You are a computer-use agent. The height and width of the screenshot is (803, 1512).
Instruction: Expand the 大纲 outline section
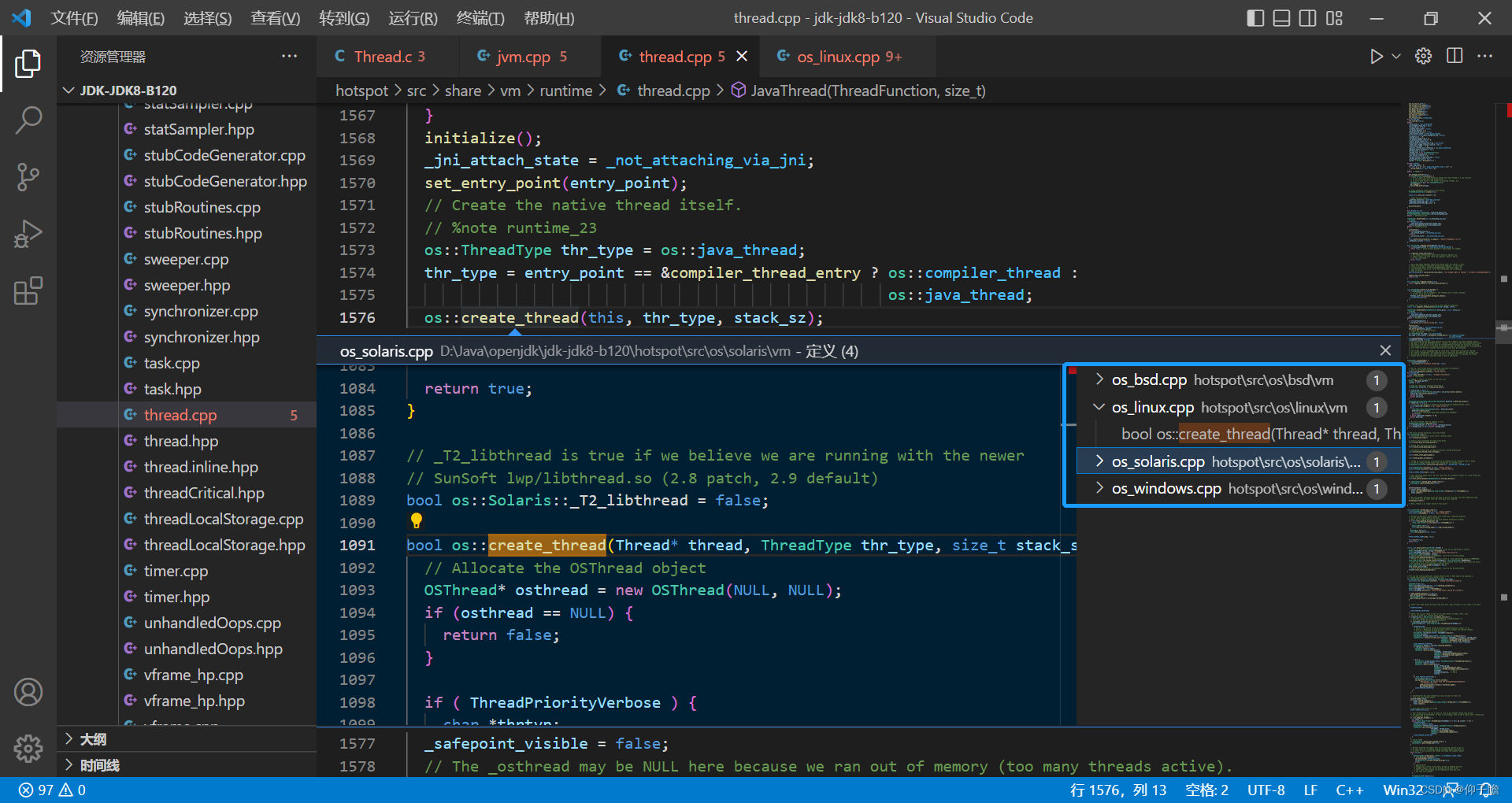(x=186, y=739)
